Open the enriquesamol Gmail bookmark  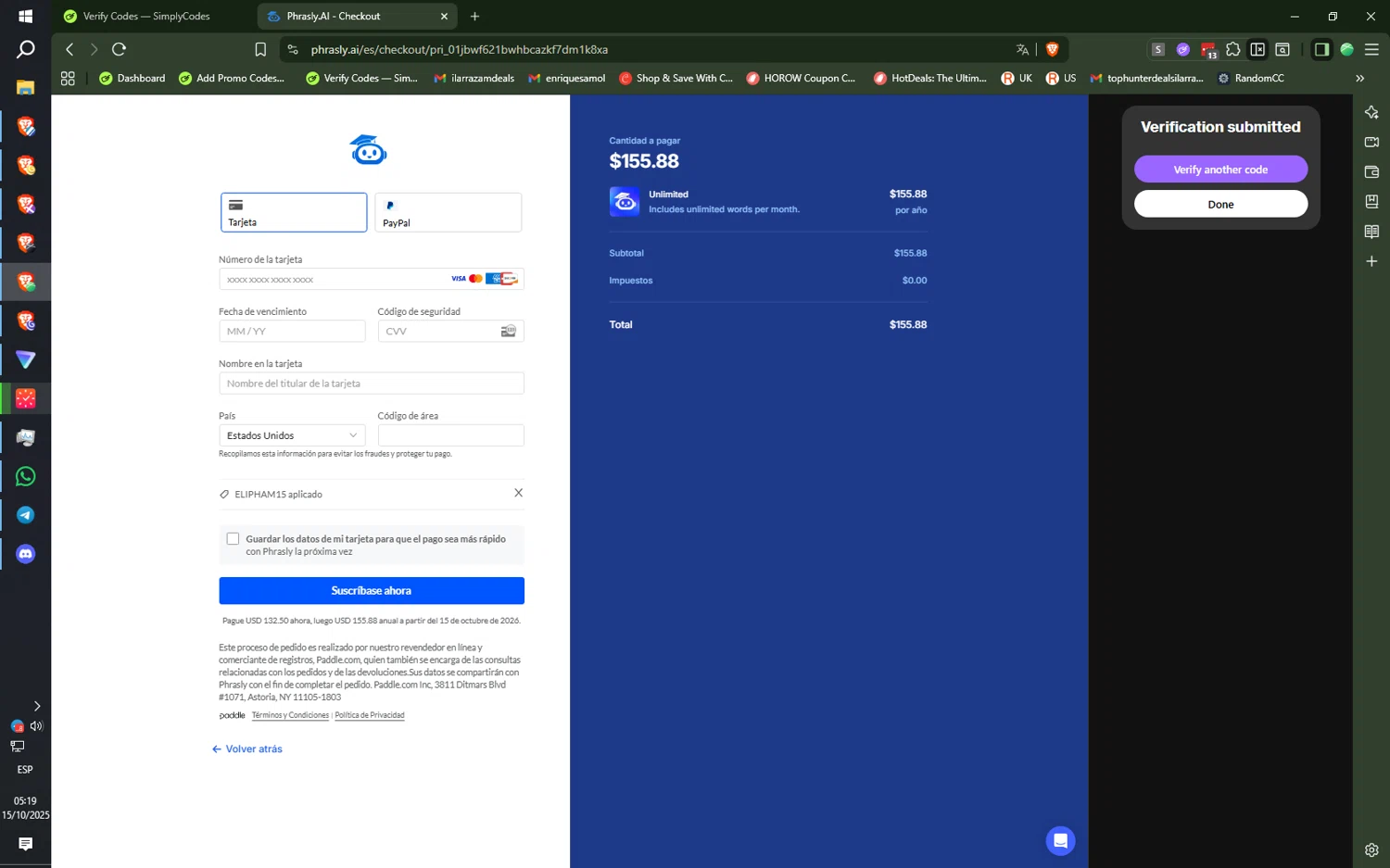(x=566, y=79)
